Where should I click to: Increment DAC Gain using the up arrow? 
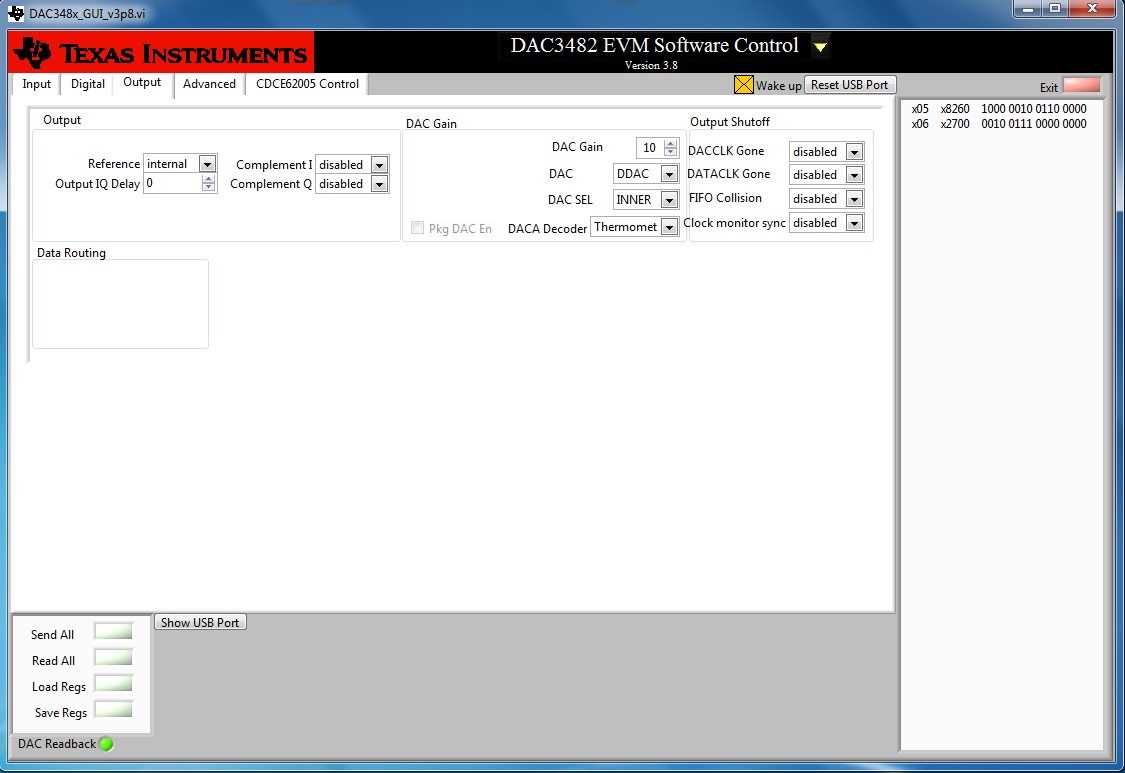click(668, 142)
